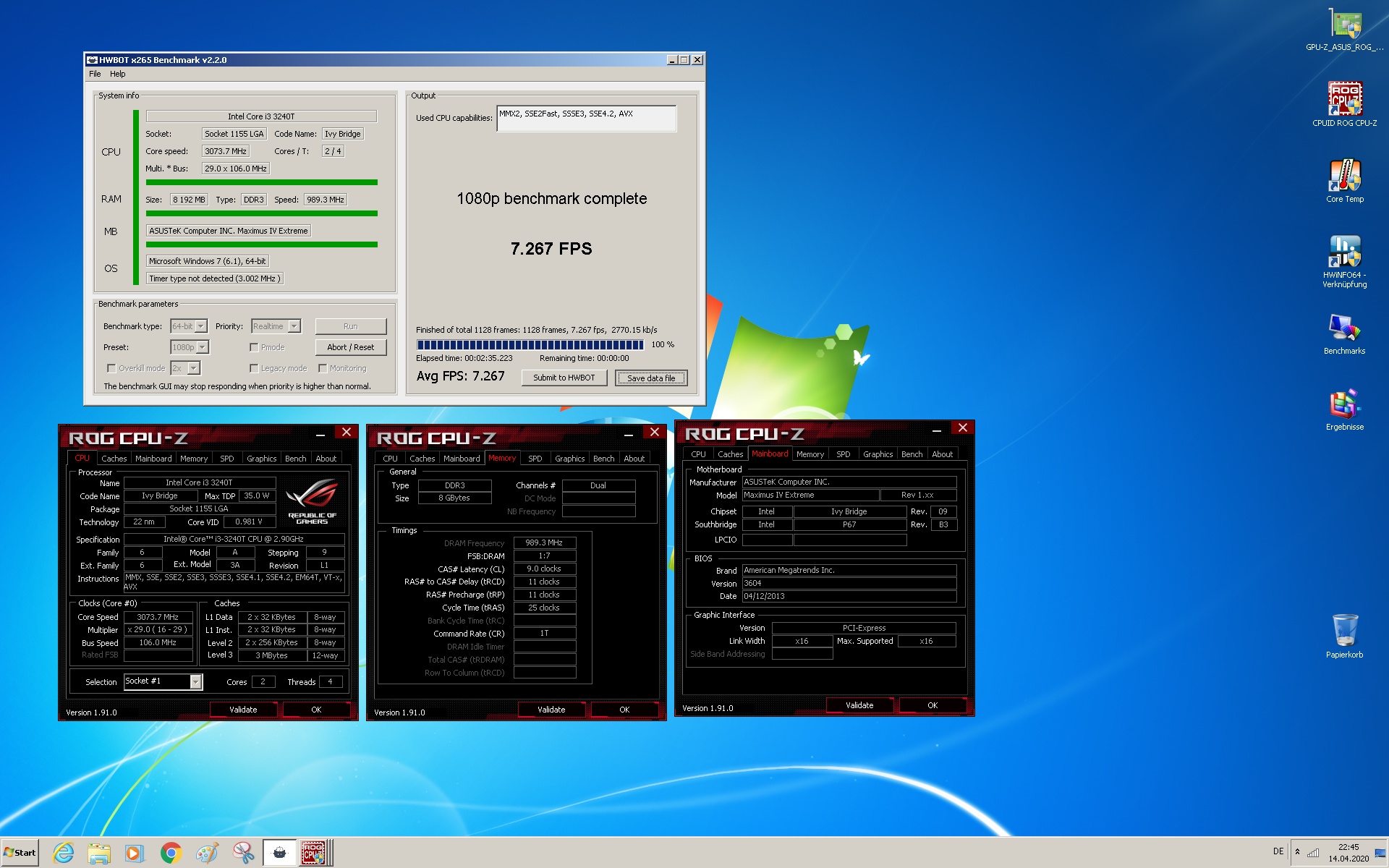Open SPD tab in Memory window
1389x868 pixels.
[535, 459]
